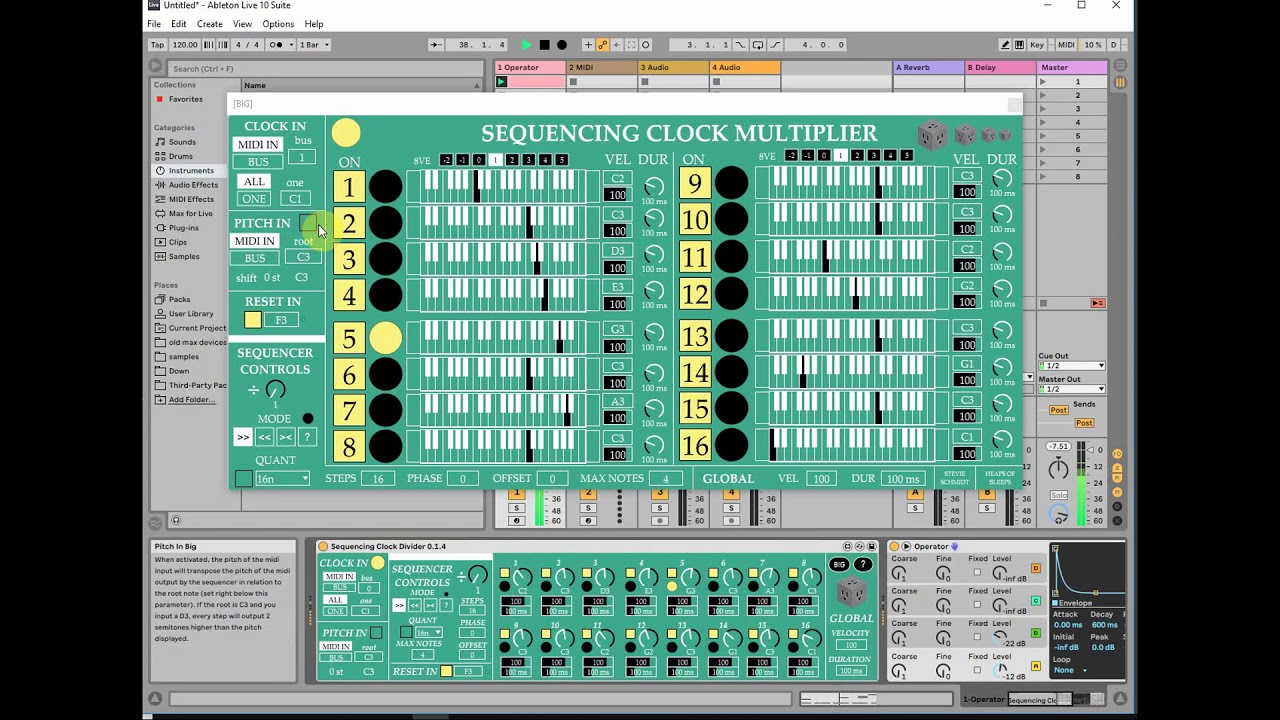Open the Operator Loop None dropdown
Screen dimensions: 1280x720
pyautogui.click(x=1069, y=670)
